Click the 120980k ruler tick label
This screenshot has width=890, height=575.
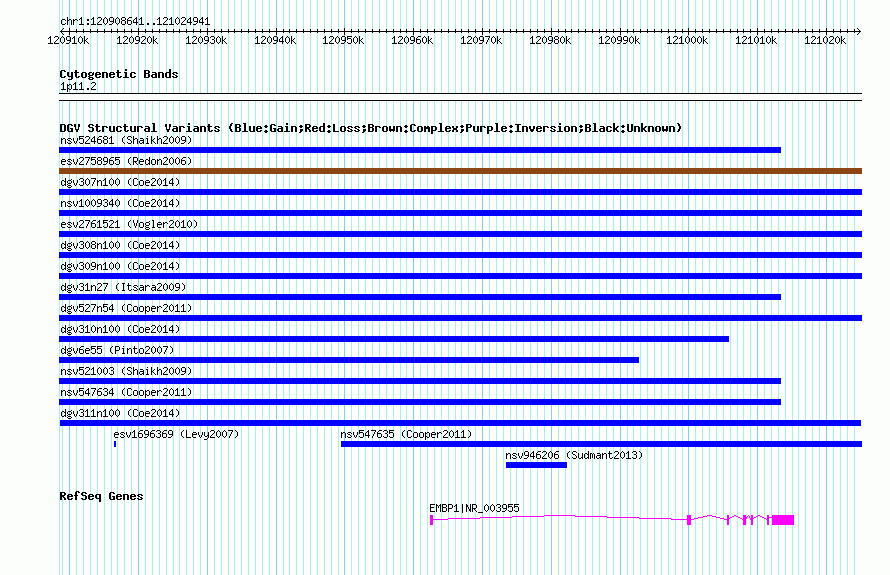549,40
